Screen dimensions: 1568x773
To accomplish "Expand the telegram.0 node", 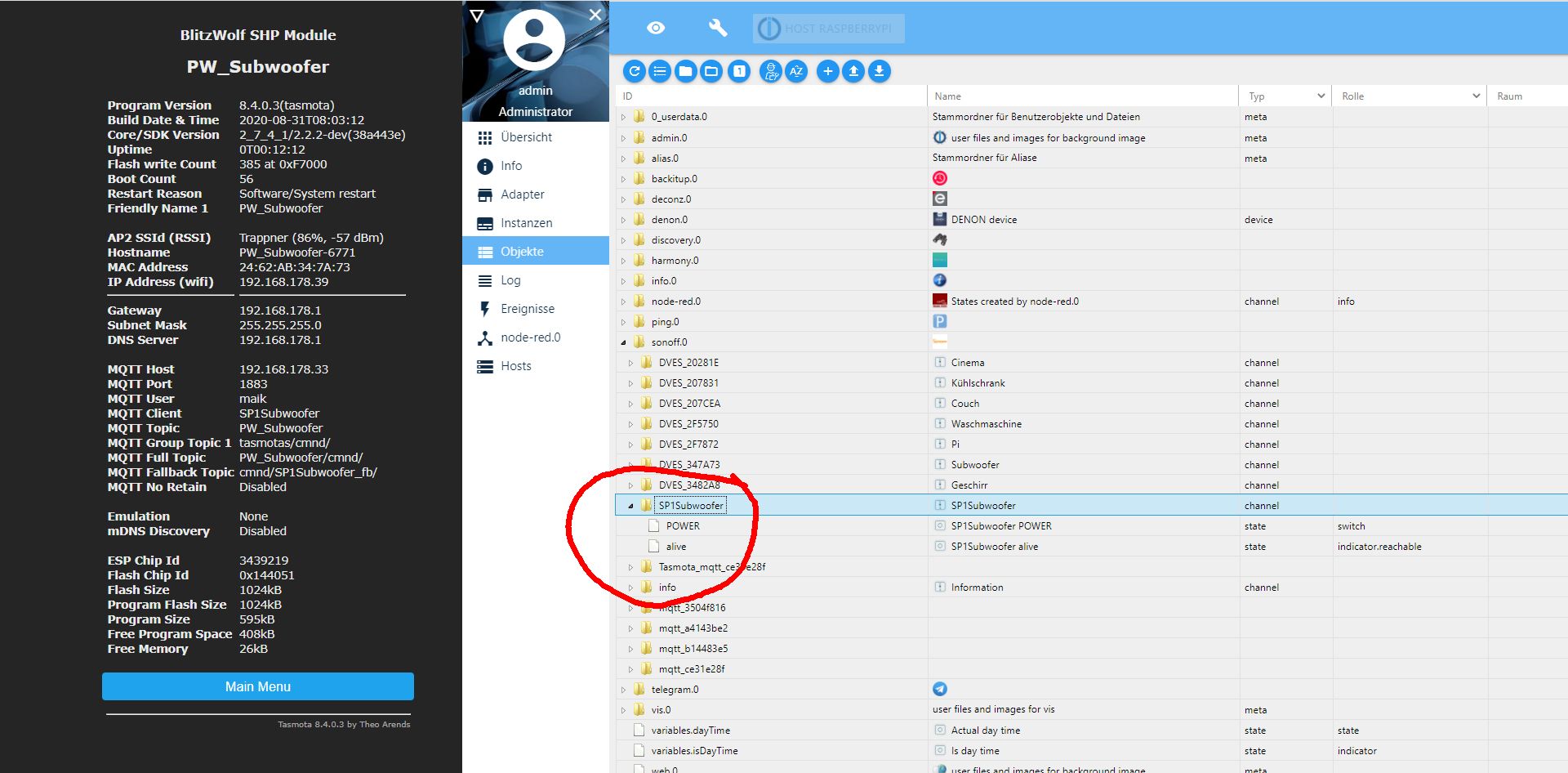I will [x=623, y=690].
